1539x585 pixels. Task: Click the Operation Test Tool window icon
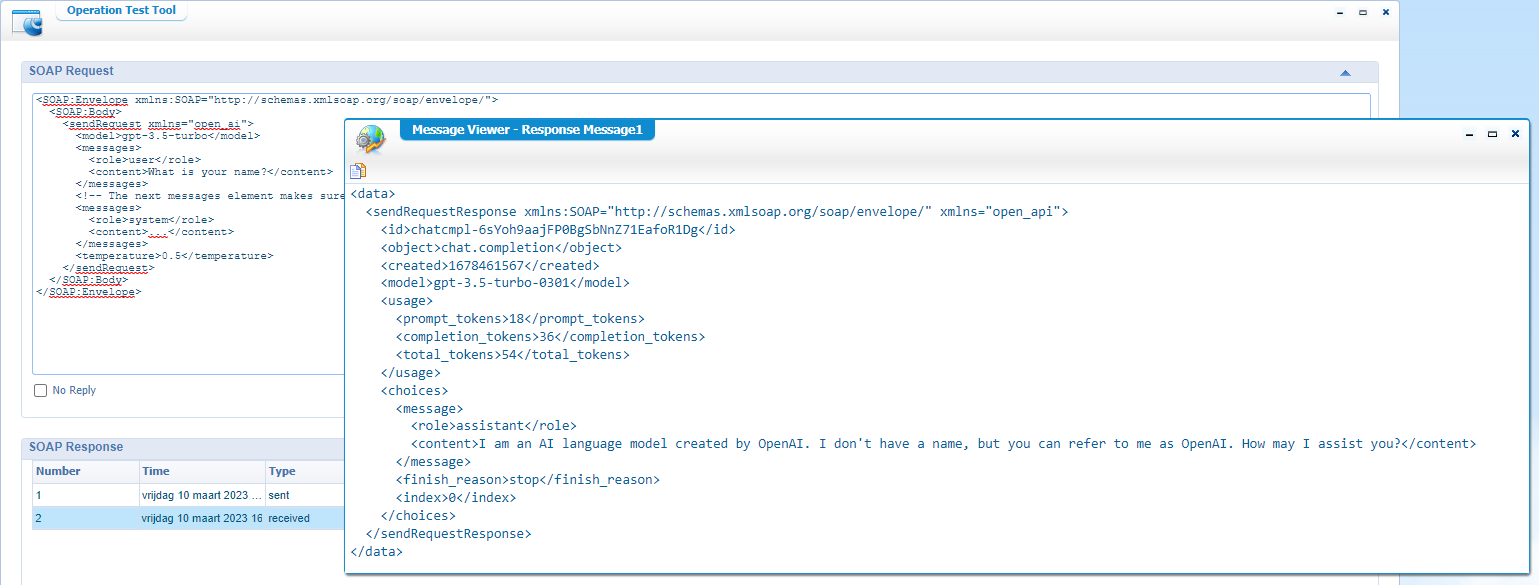click(x=27, y=21)
